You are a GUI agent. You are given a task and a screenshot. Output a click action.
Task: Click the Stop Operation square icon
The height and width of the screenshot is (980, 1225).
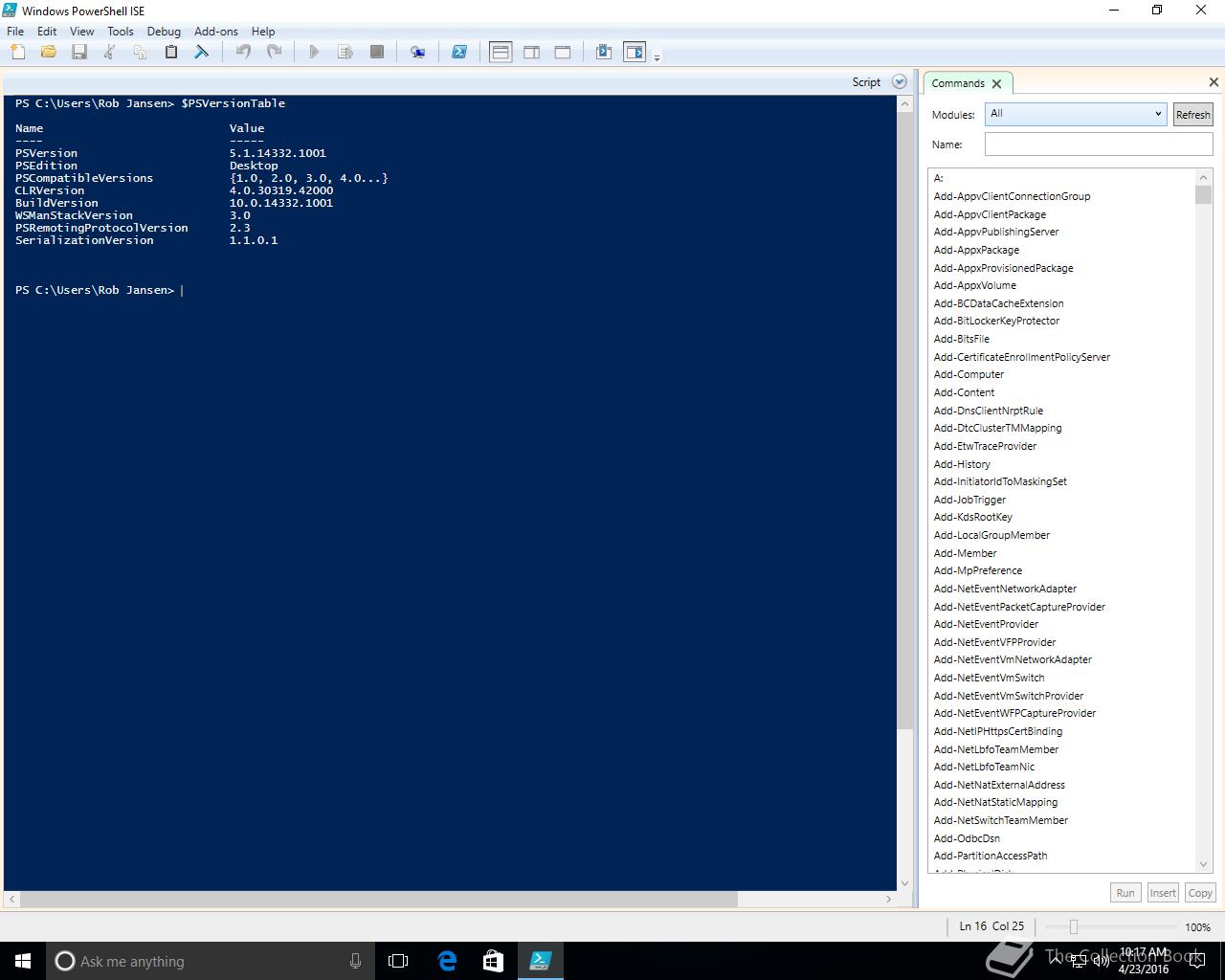[x=377, y=52]
